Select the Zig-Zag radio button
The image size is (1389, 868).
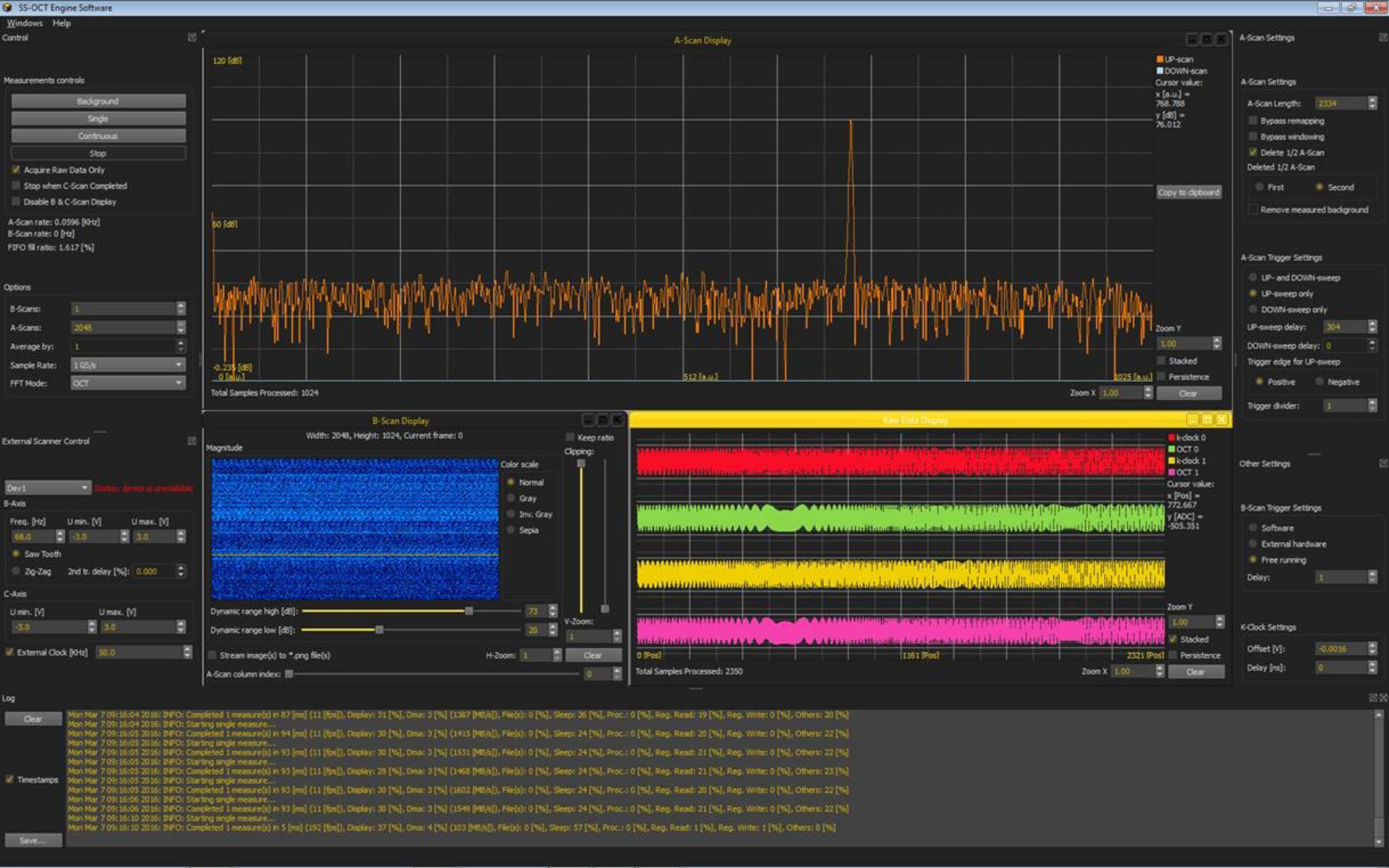pos(16,571)
